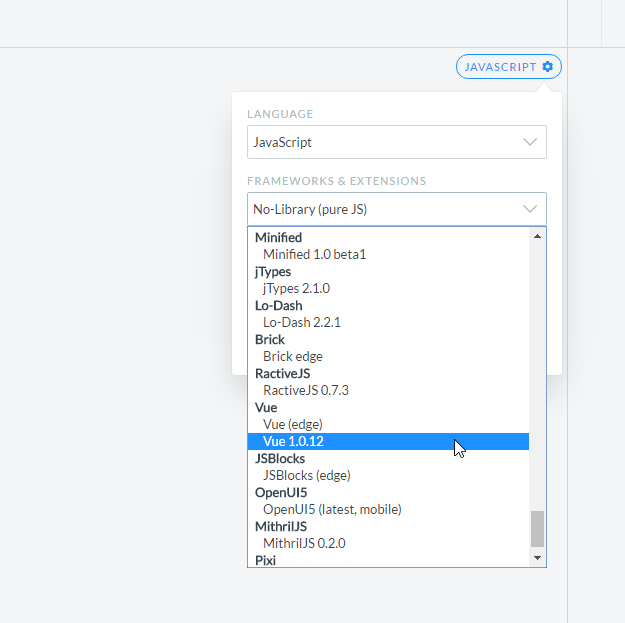Click the JavaScript settings gear icon

(x=548, y=67)
